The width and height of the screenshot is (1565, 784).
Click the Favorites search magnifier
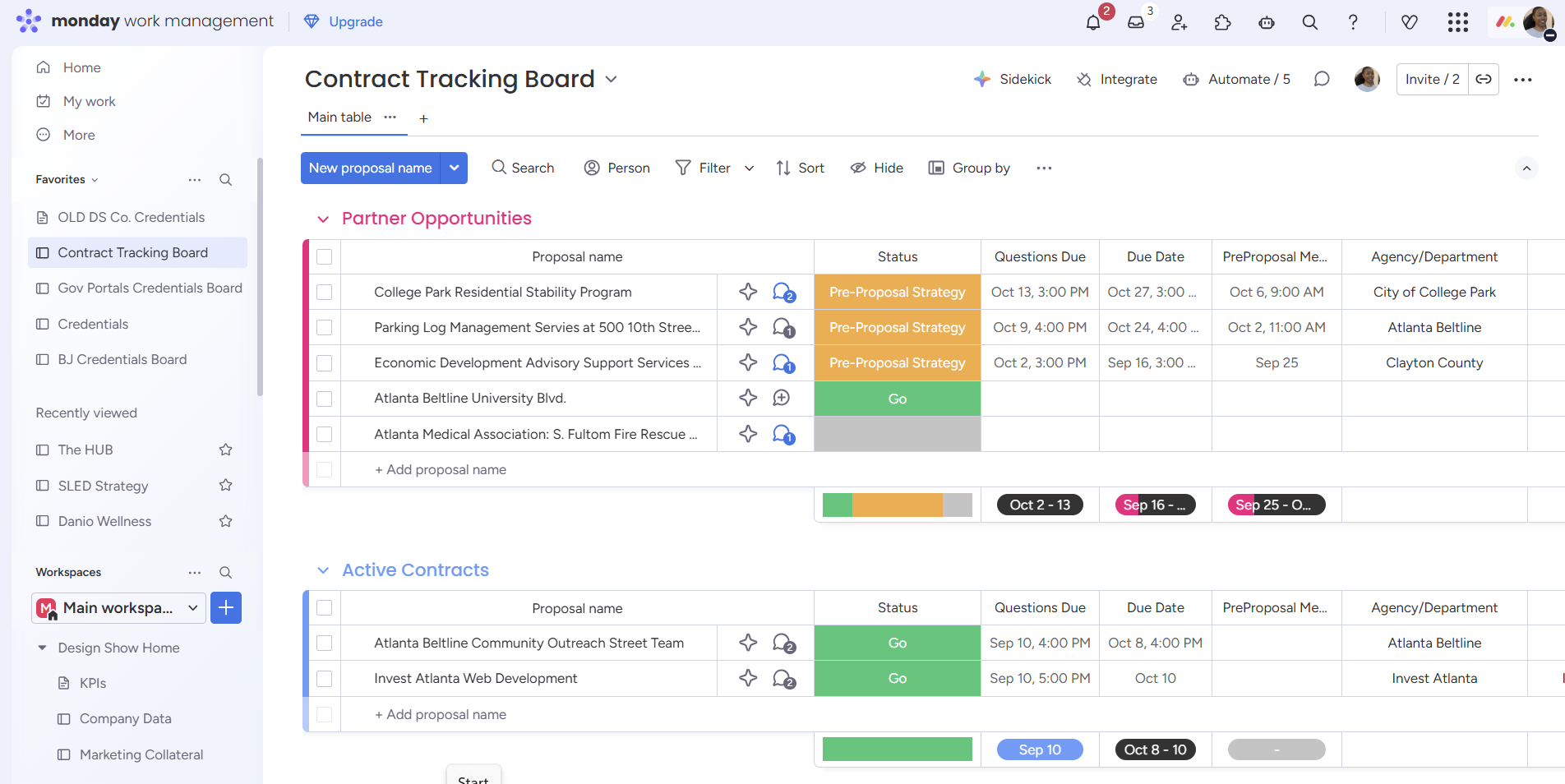click(x=225, y=180)
